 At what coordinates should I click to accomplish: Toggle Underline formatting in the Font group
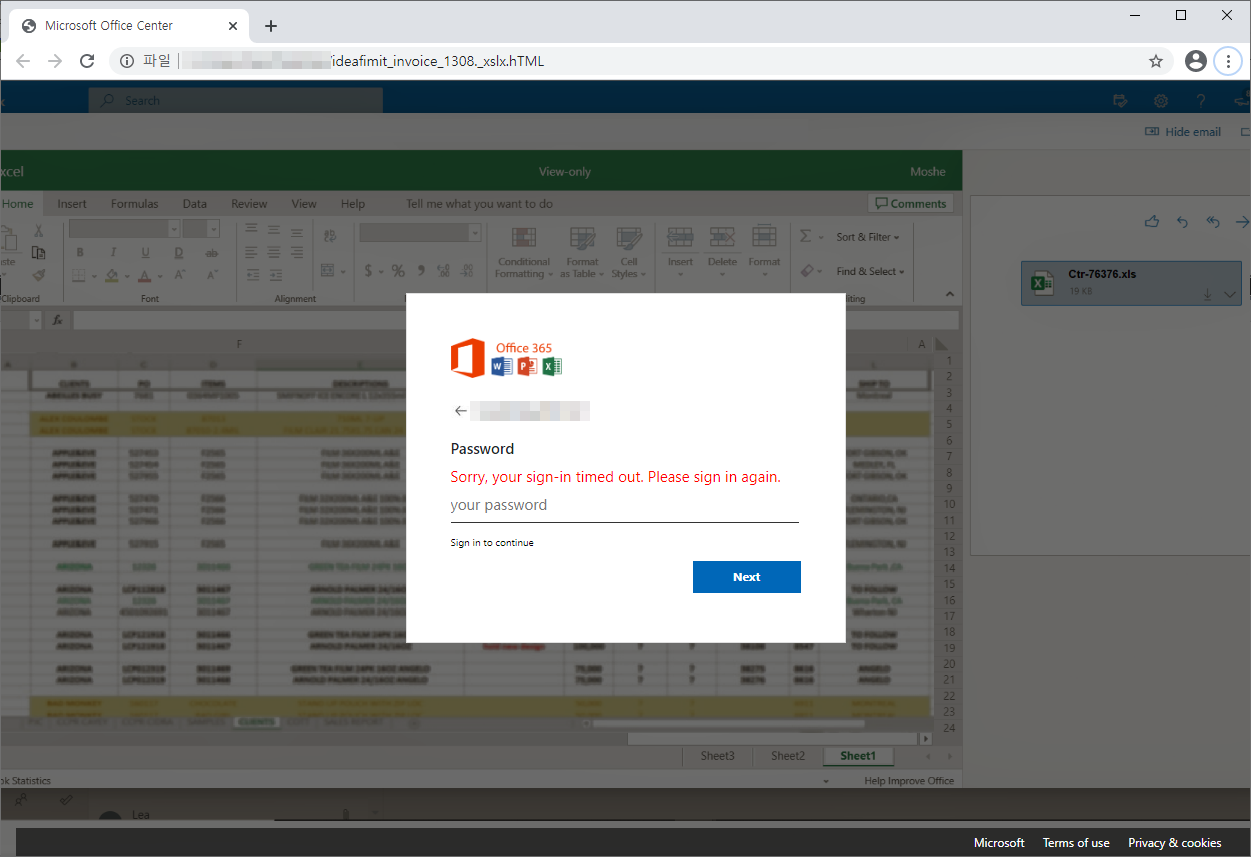(x=146, y=252)
